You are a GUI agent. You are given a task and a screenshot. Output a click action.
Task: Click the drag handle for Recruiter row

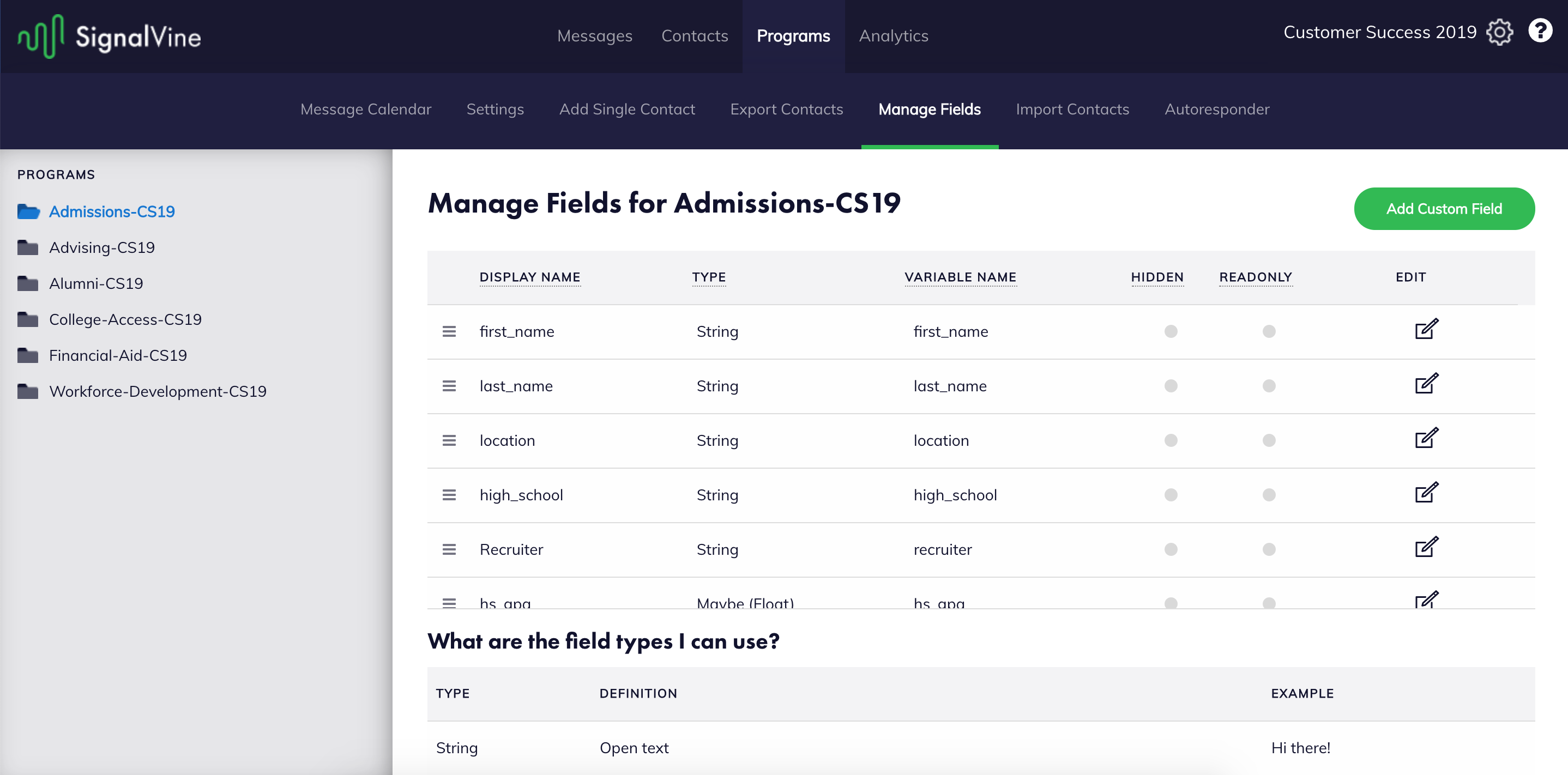tap(449, 549)
